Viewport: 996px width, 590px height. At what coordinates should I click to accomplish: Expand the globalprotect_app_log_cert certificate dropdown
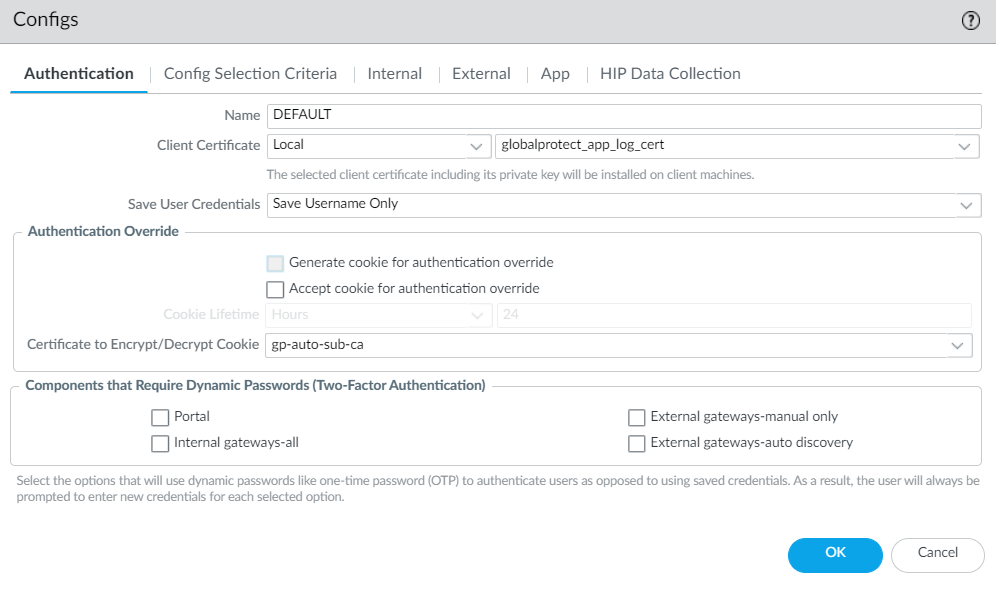coord(736,146)
